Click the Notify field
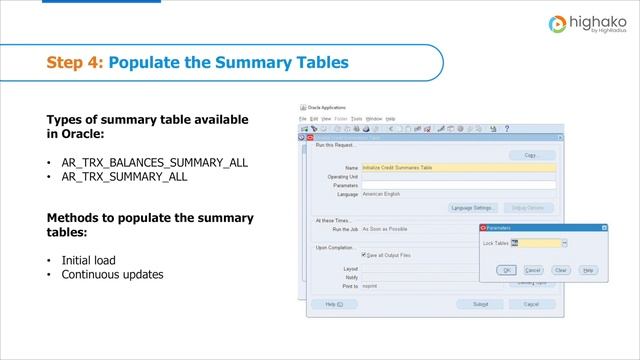The width and height of the screenshot is (640, 360). [420, 278]
